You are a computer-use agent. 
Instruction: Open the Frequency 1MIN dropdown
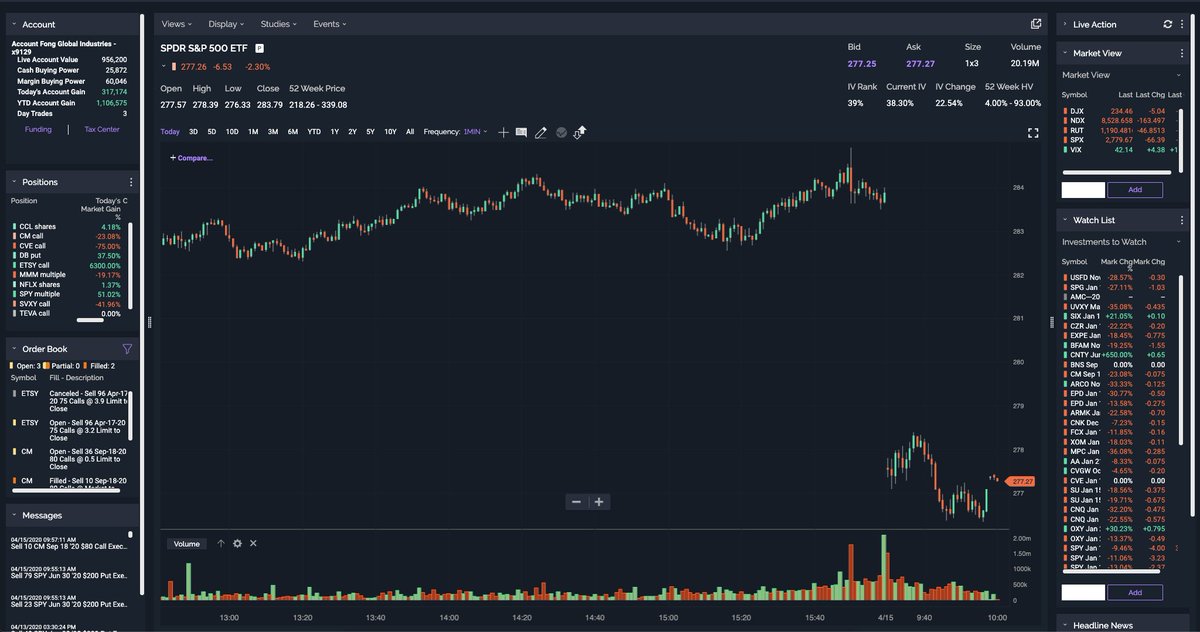coord(474,132)
